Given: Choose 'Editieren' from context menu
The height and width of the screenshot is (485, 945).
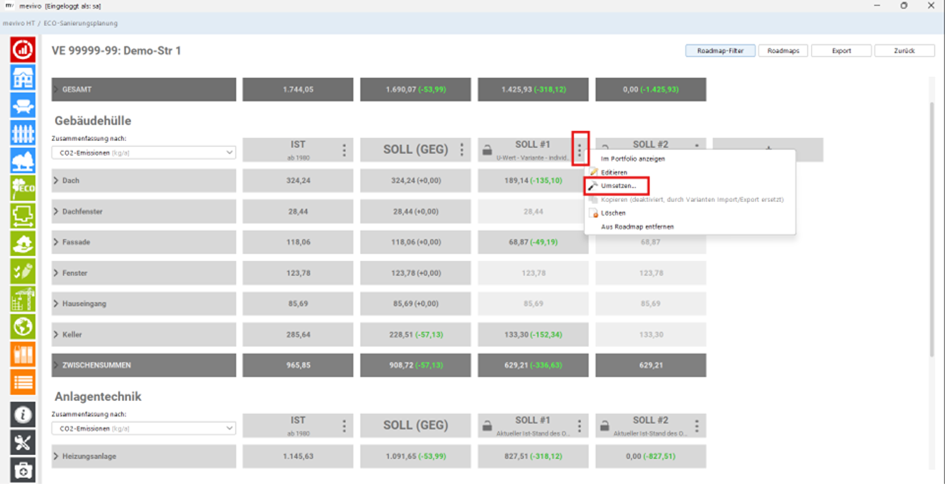Looking at the screenshot, I should (x=614, y=172).
